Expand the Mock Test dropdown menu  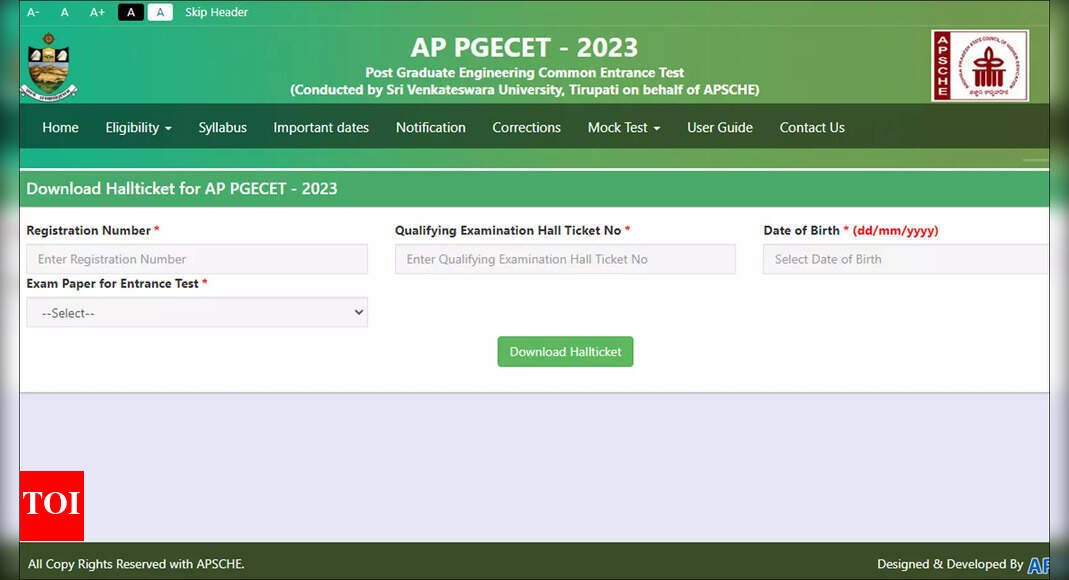(x=624, y=127)
